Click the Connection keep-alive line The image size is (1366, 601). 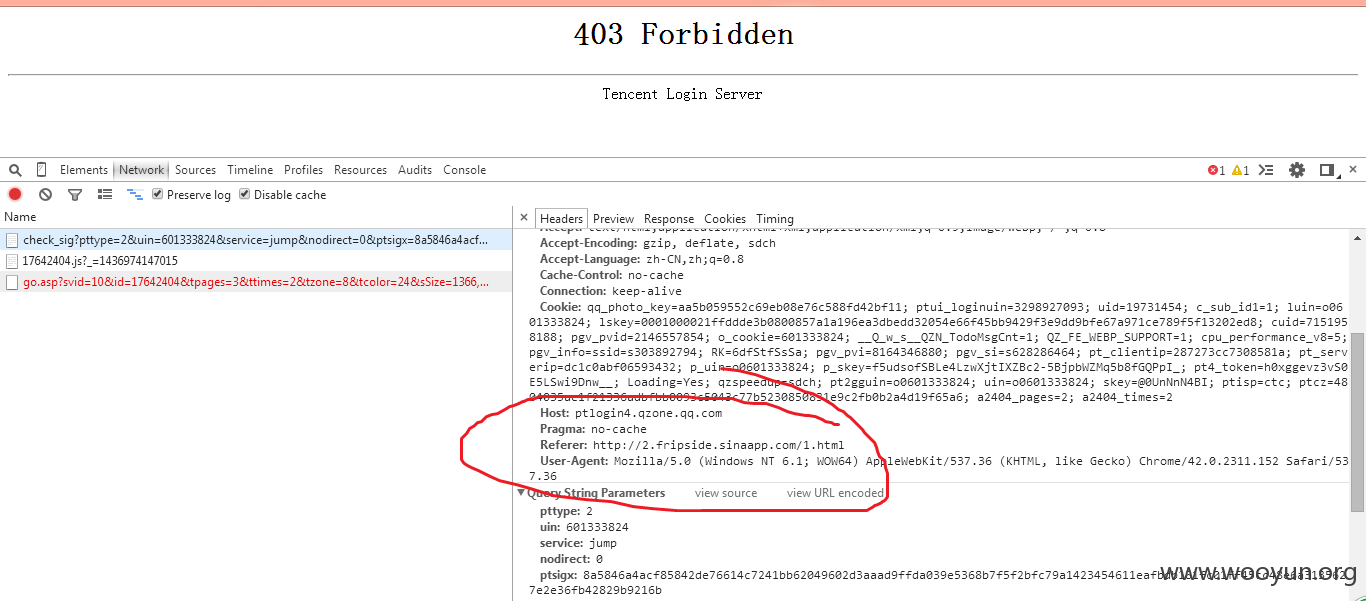[x=610, y=291]
